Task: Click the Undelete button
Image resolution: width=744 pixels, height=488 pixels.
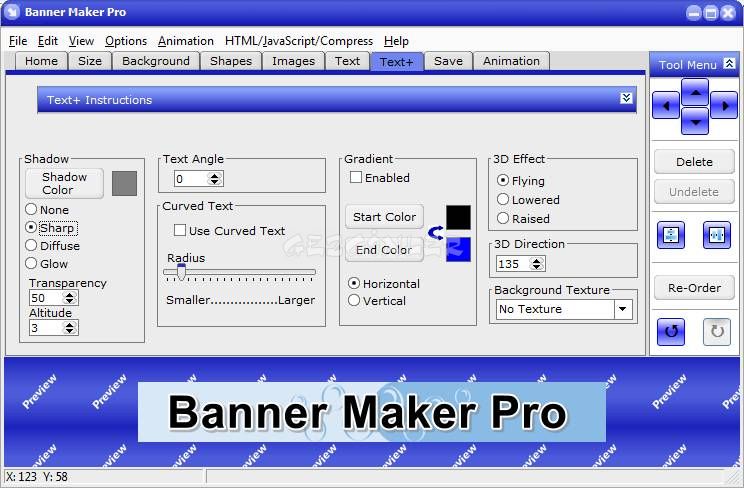Action: coord(694,192)
